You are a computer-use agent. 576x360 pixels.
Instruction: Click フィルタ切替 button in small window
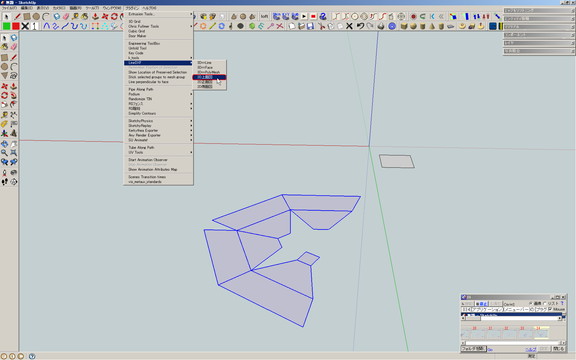(x=474, y=349)
